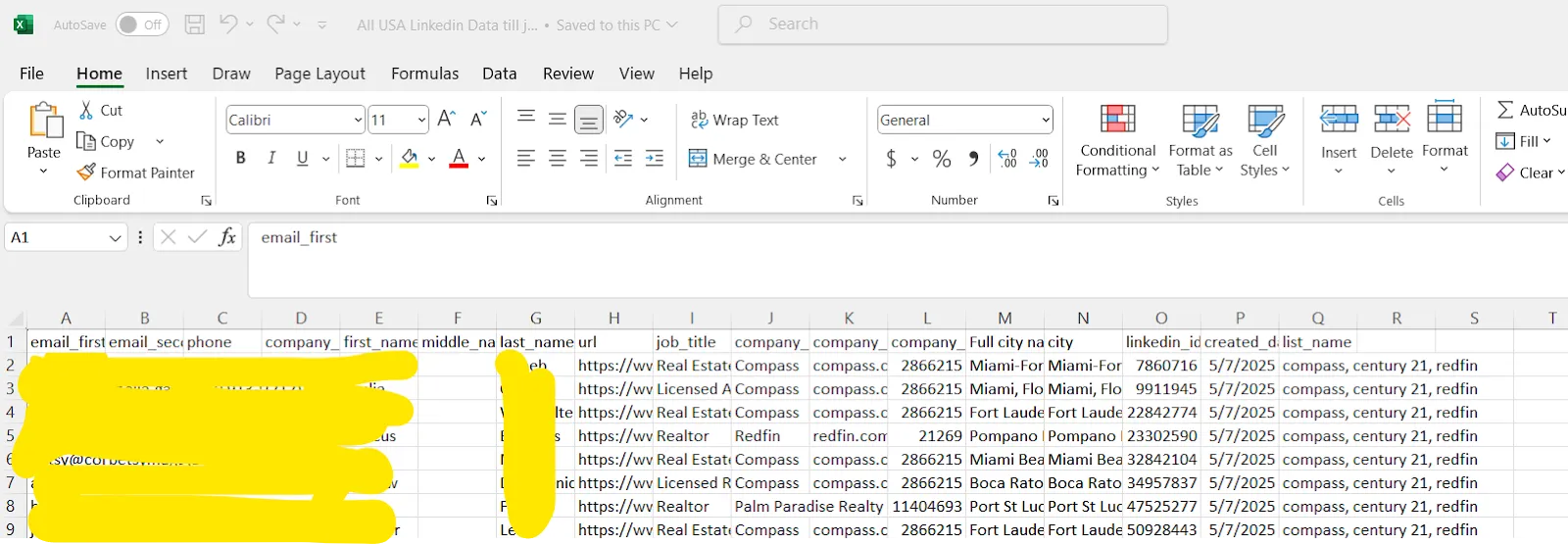Switch to the Data tab
The width and height of the screenshot is (1568, 545).
(x=499, y=74)
